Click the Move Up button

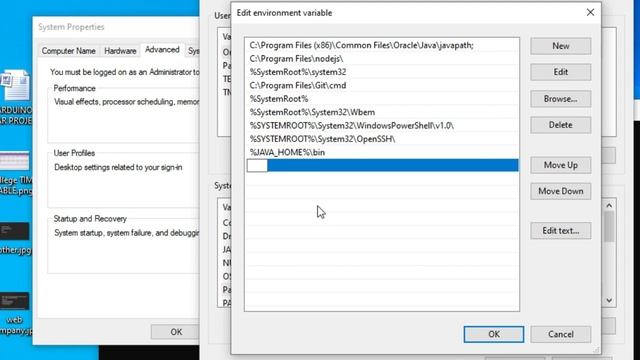point(560,165)
